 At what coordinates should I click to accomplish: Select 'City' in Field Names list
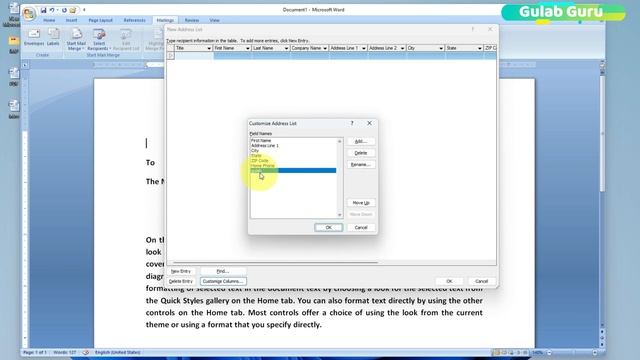[x=255, y=151]
